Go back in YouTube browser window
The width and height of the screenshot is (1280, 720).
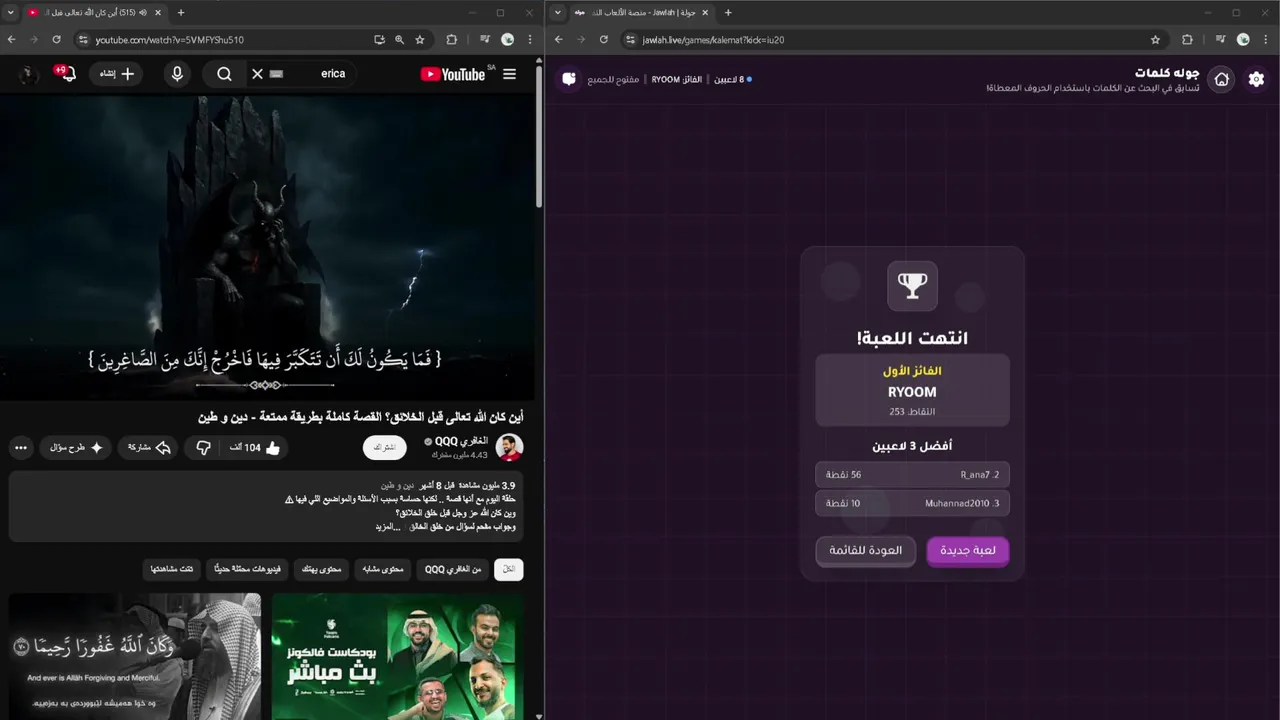(x=11, y=40)
